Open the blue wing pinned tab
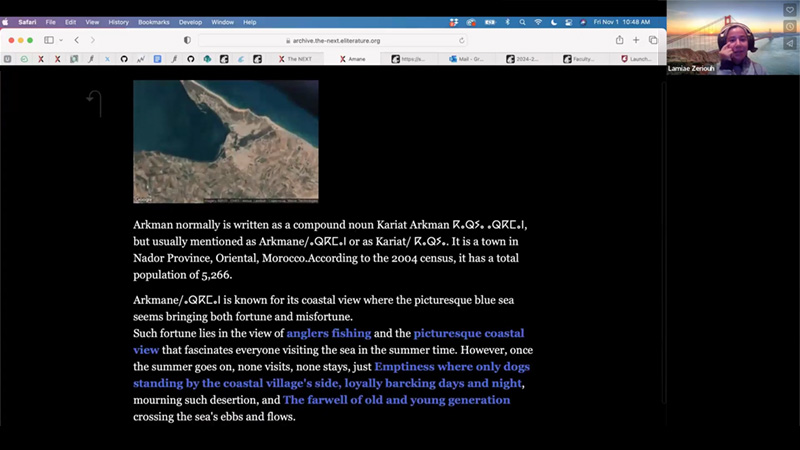Viewport: 800px width, 450px height. 240,59
